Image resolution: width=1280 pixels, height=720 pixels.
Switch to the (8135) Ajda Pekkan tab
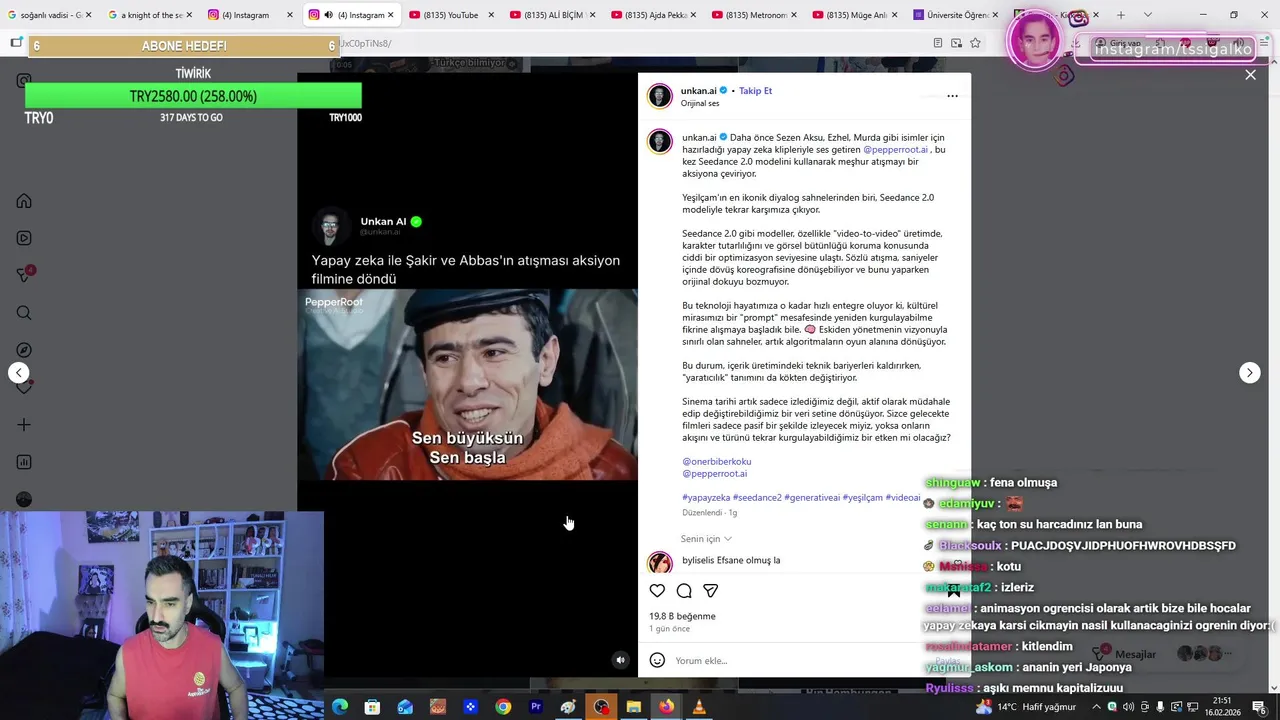click(x=652, y=15)
